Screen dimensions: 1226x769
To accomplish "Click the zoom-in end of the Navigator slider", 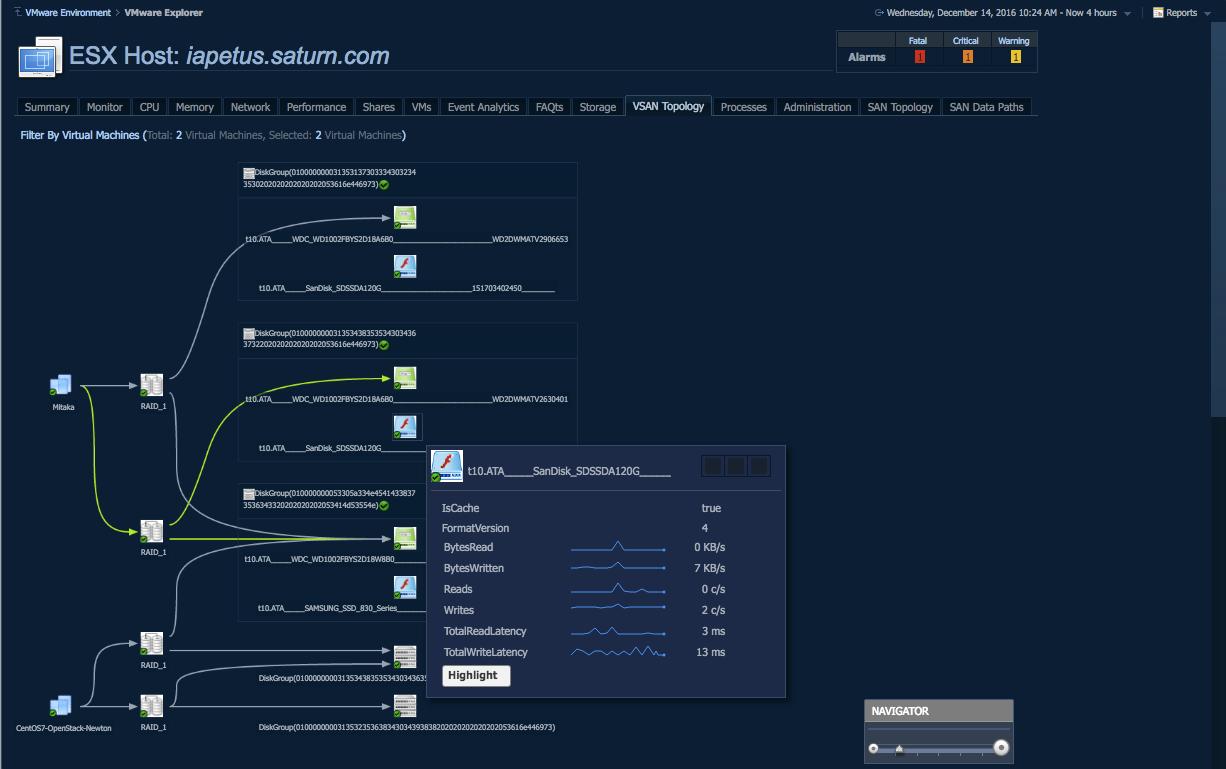I will click(1001, 748).
